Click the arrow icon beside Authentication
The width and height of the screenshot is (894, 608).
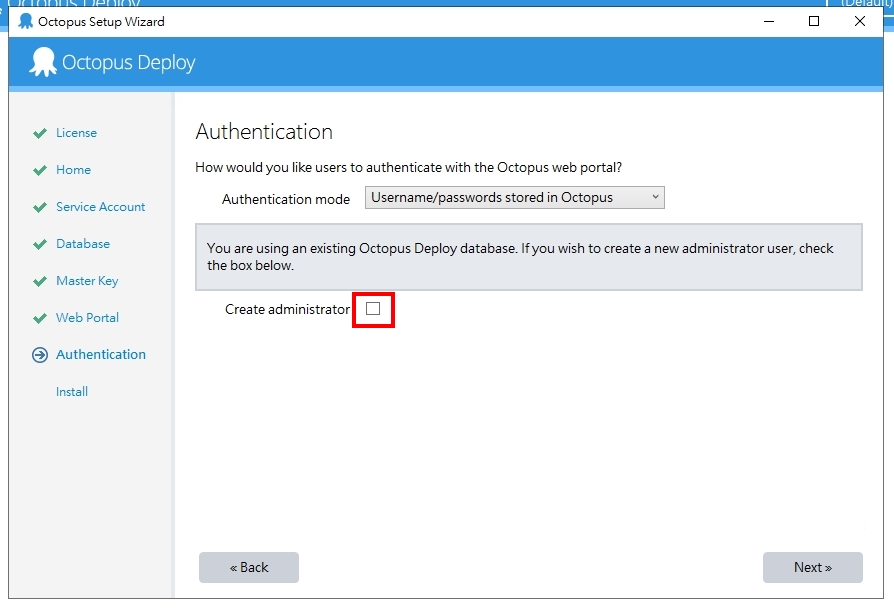tap(40, 355)
